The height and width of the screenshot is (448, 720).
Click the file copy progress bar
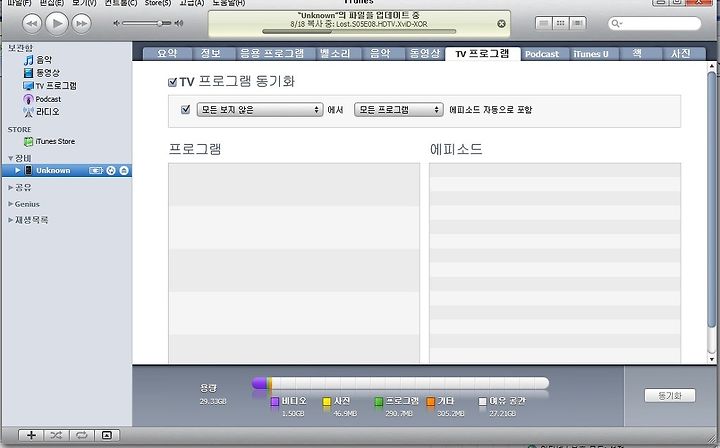(x=359, y=32)
